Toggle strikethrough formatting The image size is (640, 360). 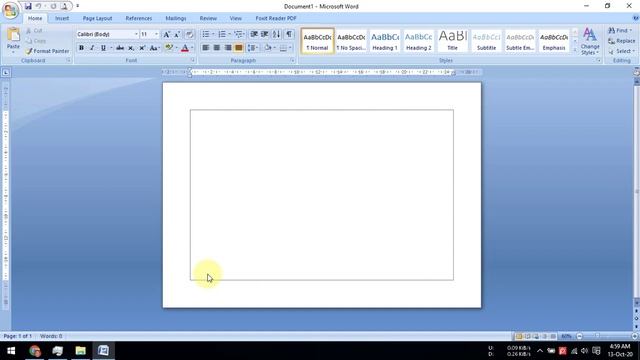click(120, 48)
